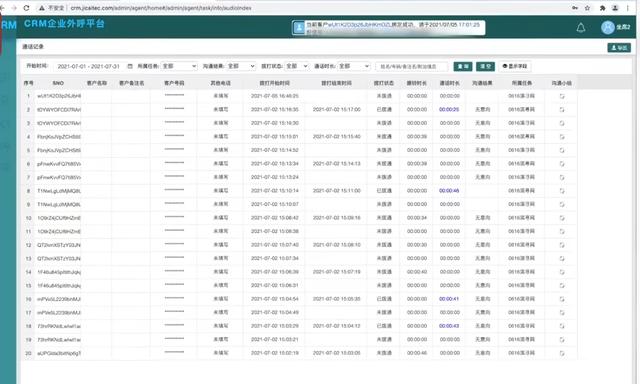Open the user avatar menu

[x=607, y=27]
